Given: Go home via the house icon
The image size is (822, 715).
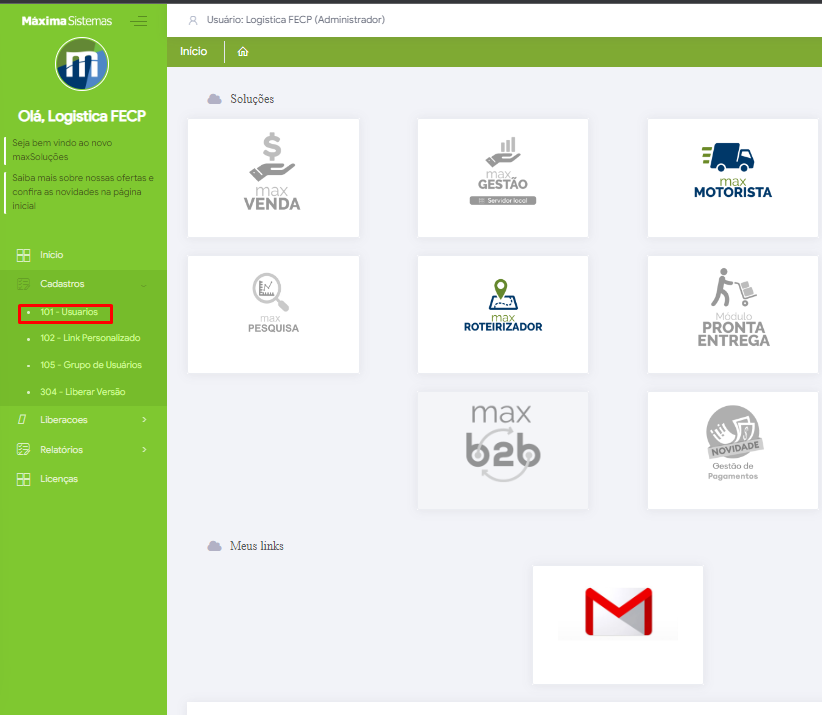Looking at the screenshot, I should [243, 51].
